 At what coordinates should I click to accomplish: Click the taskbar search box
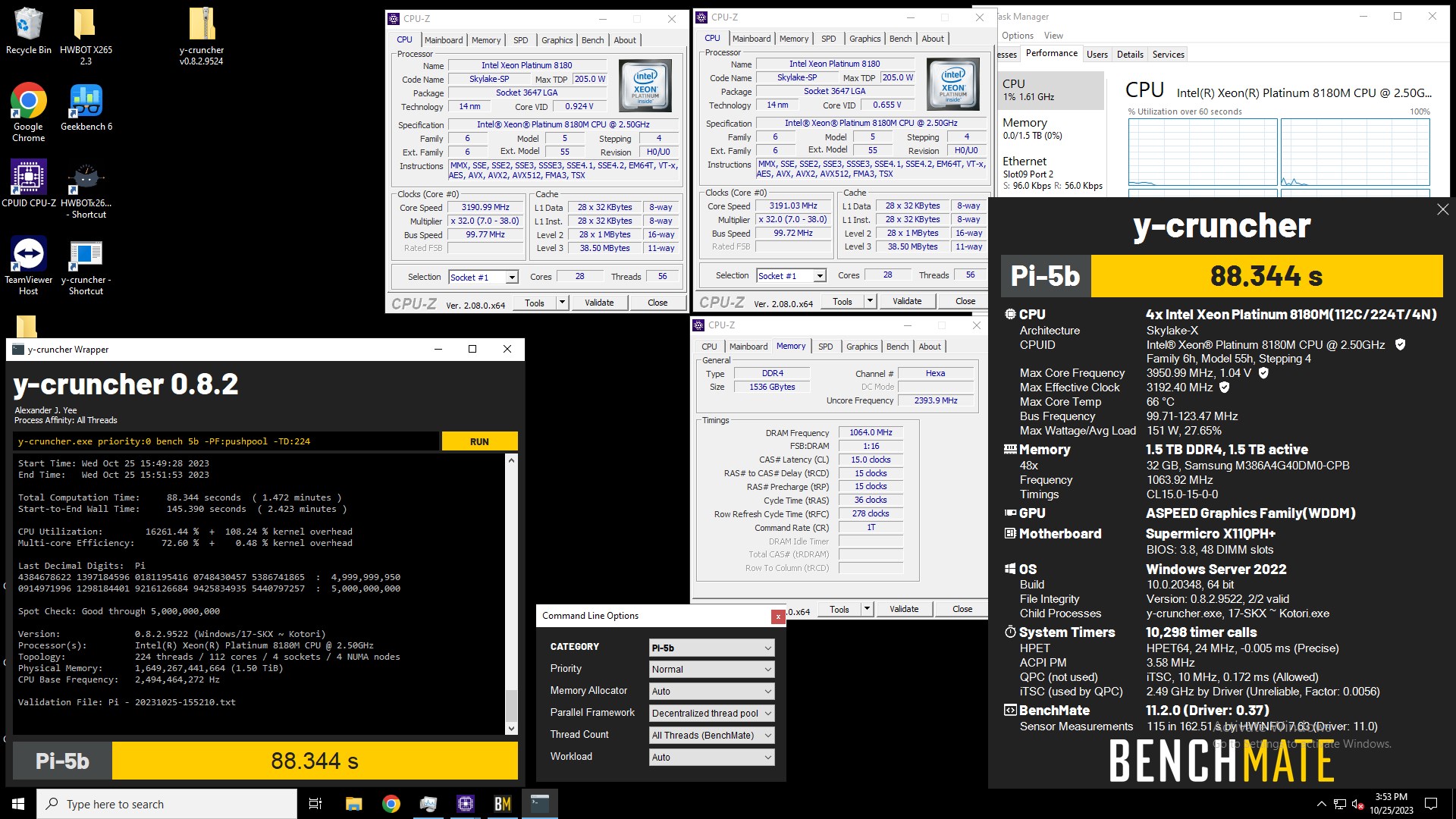[x=167, y=804]
